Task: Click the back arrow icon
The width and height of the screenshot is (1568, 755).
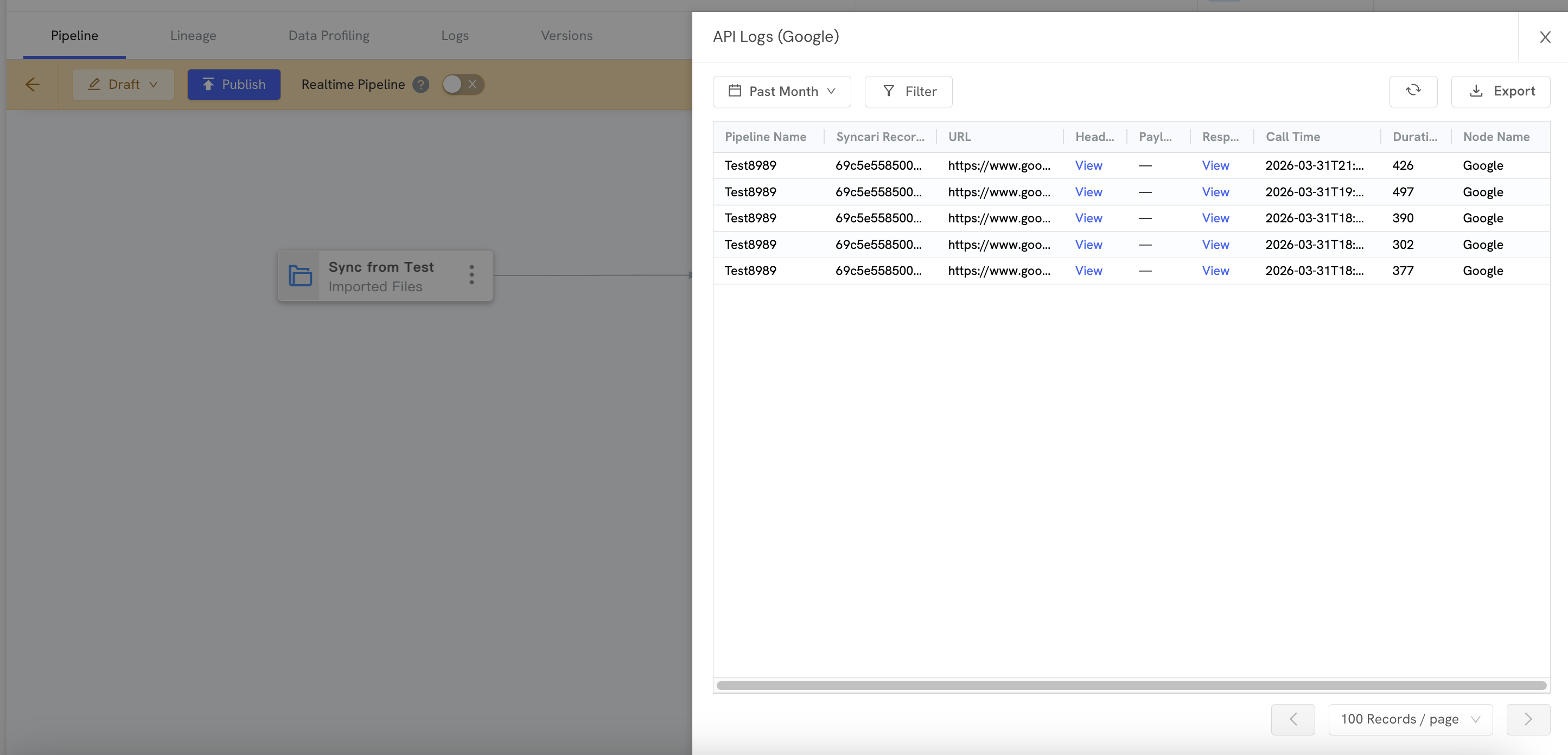Action: (x=32, y=85)
